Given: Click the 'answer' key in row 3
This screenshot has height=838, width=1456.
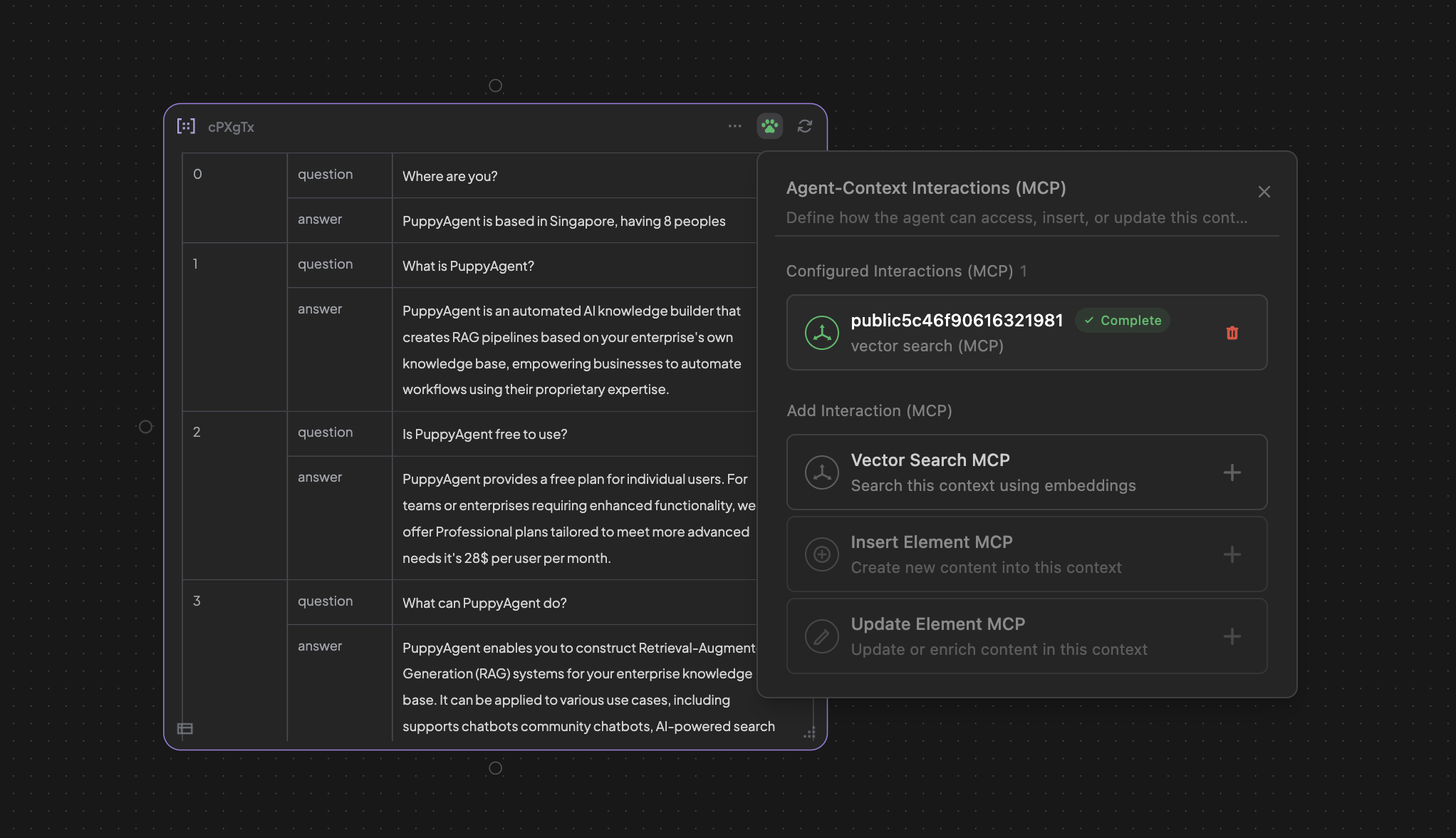Looking at the screenshot, I should point(320,646).
